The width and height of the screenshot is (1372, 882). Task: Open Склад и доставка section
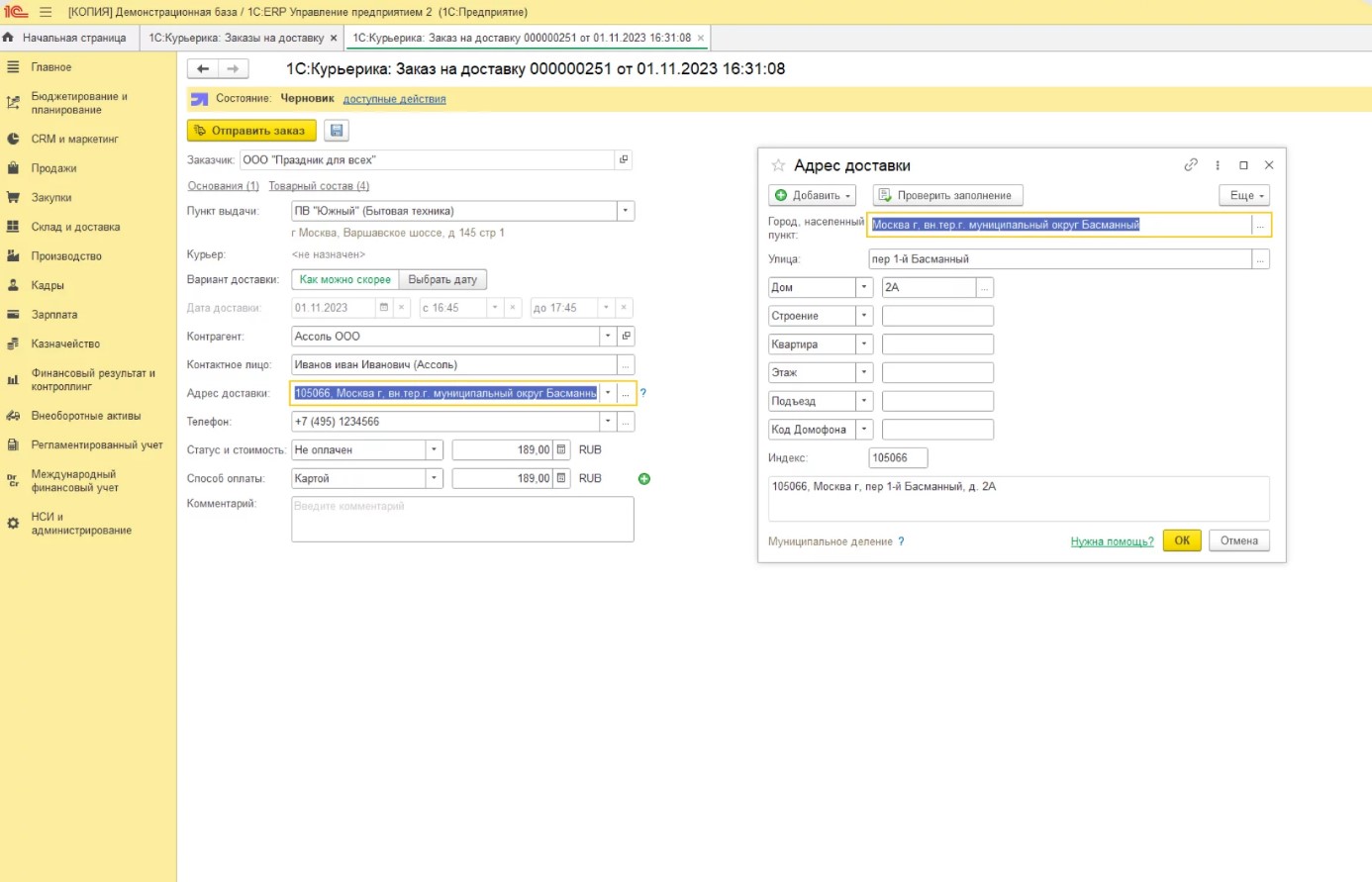click(75, 227)
